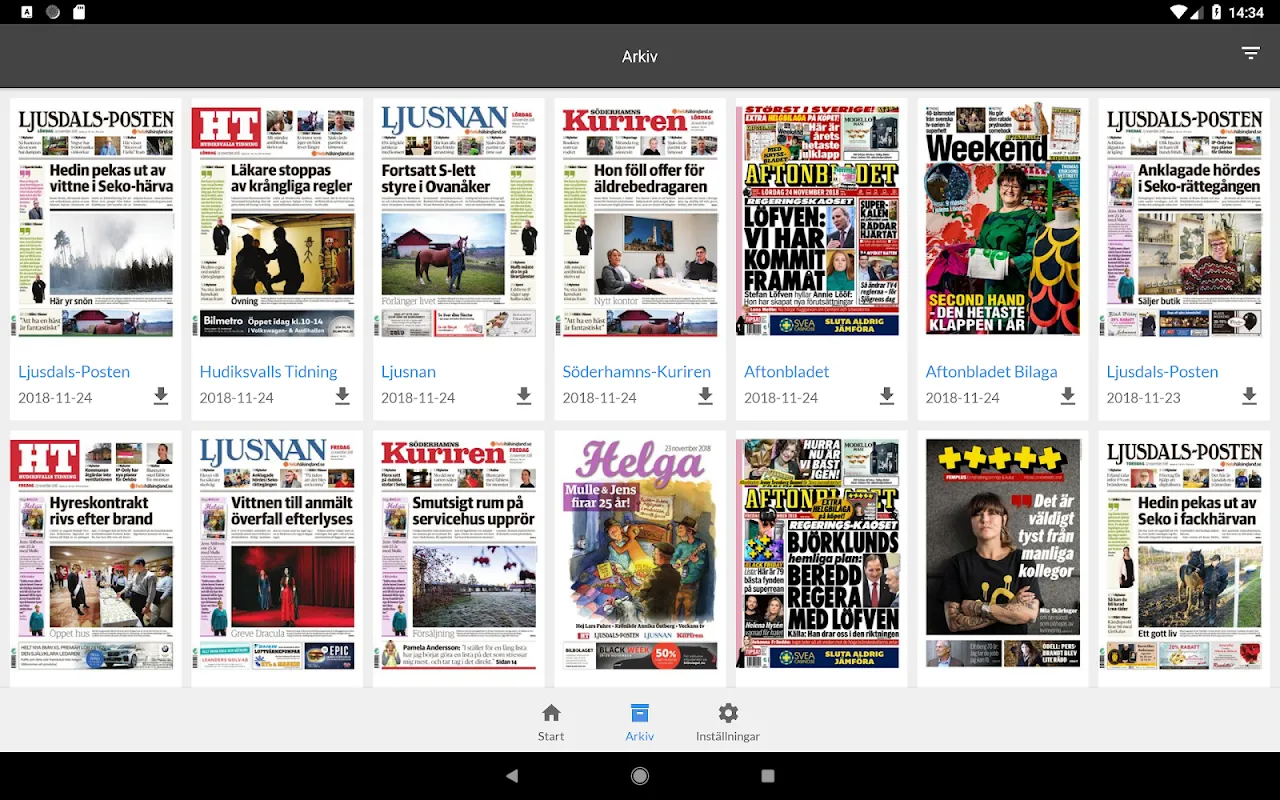This screenshot has width=1280, height=800.
Task: Open Ljusnan cover with 'Vittnen till anmält överfall'
Action: click(277, 553)
